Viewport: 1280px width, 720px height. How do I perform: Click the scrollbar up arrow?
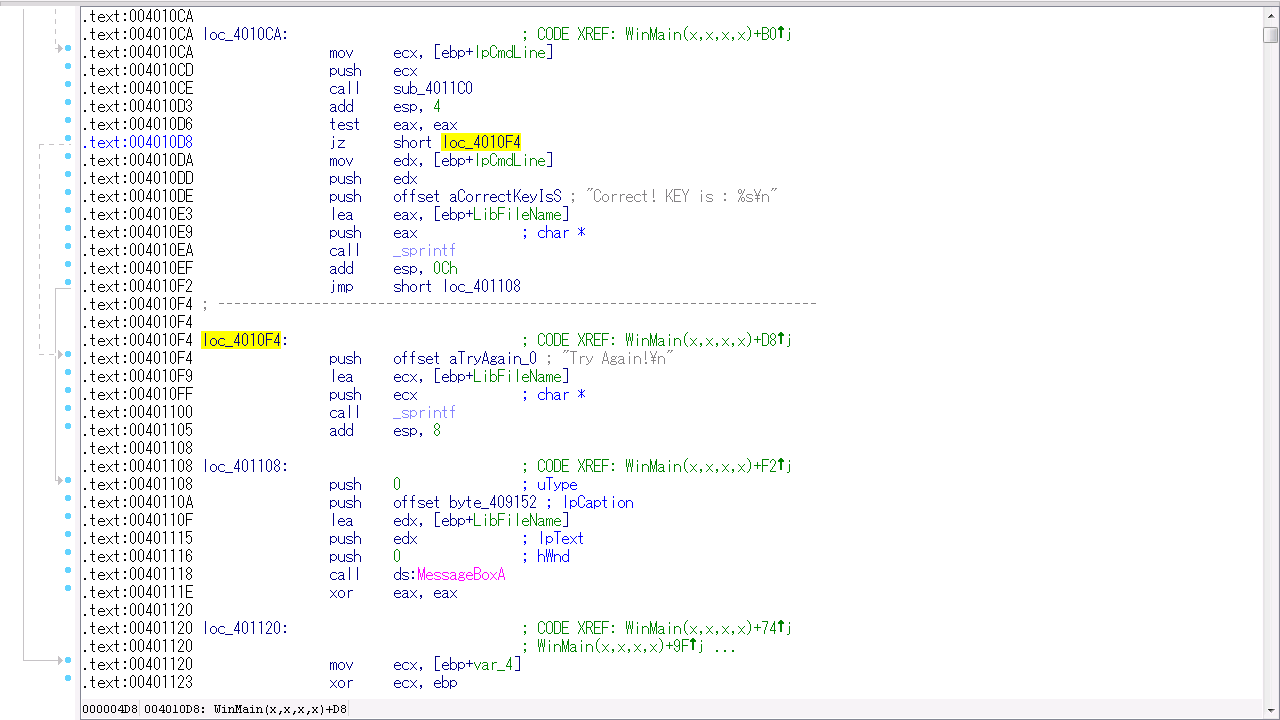point(1270,15)
